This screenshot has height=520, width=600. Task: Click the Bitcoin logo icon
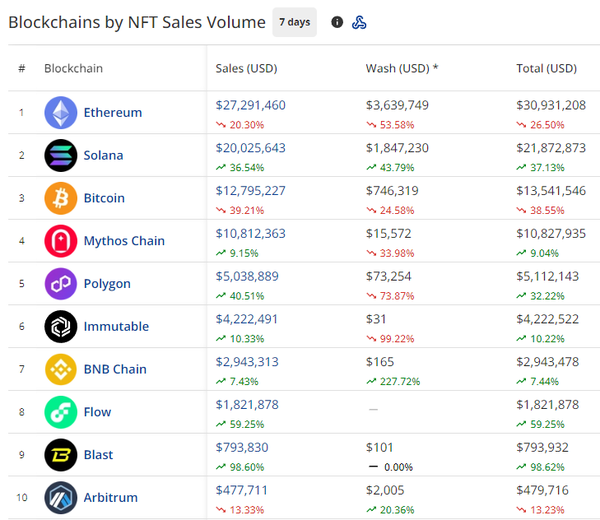pyautogui.click(x=60, y=198)
